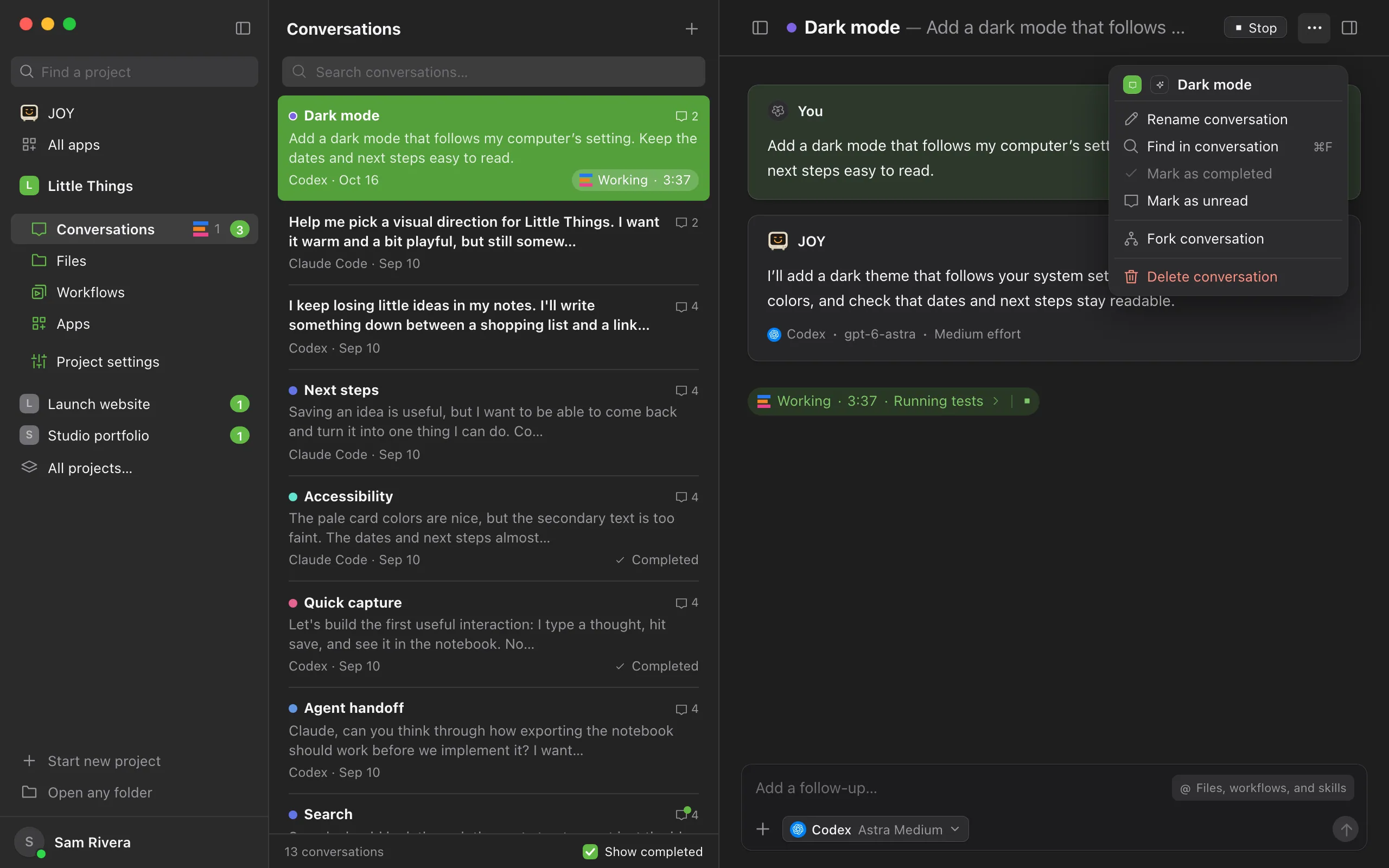Open the three-dot more options menu
This screenshot has height=868, width=1389.
tap(1314, 28)
